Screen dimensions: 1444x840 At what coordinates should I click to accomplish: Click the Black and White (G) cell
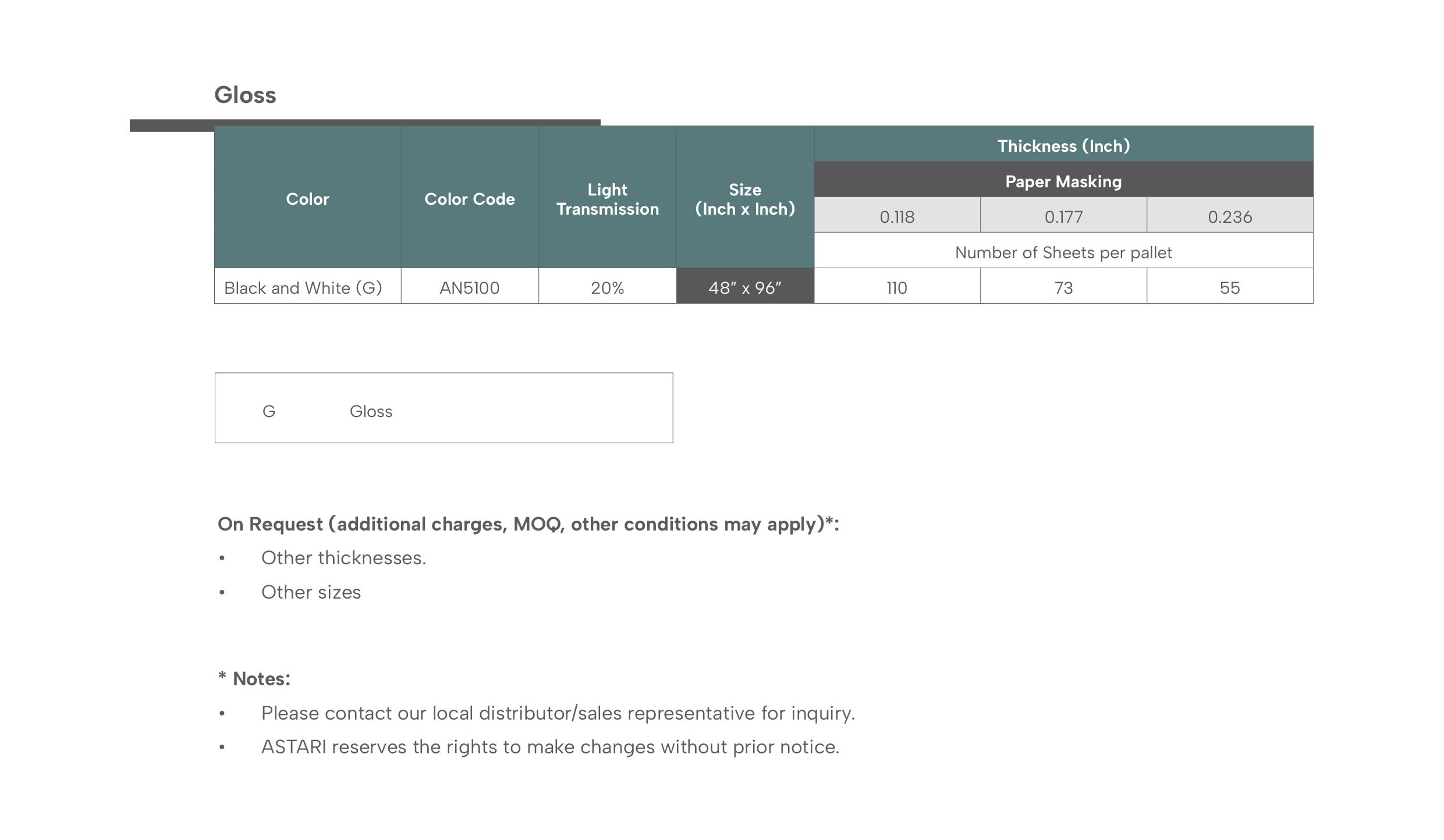(x=307, y=286)
